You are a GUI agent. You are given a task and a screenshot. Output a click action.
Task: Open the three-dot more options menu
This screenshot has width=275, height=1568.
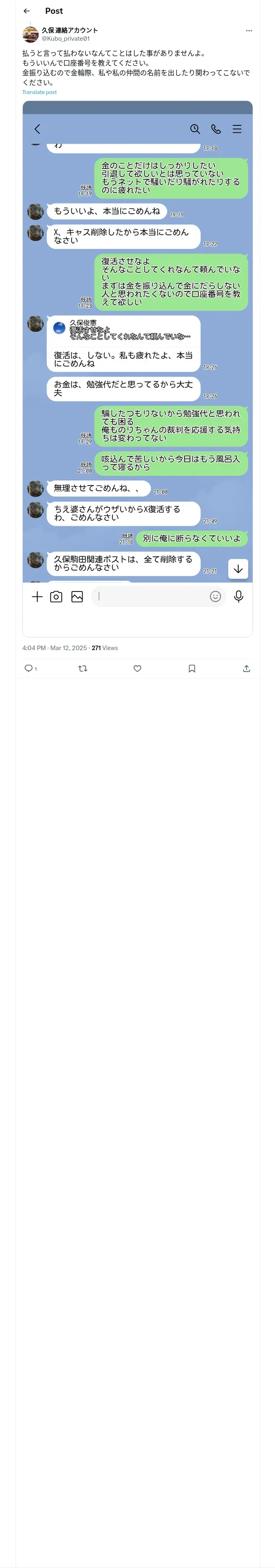click(249, 31)
